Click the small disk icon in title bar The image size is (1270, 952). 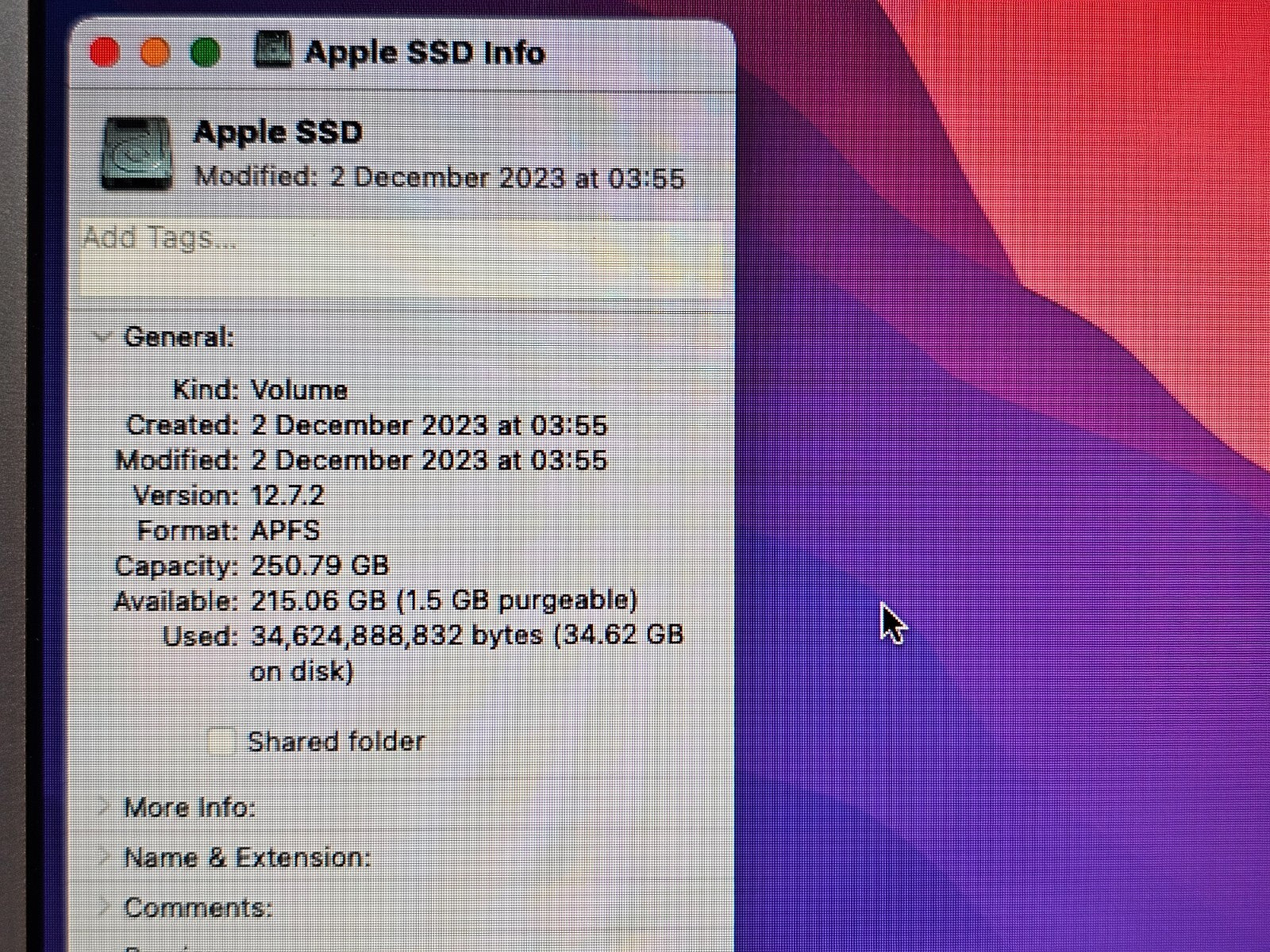pyautogui.click(x=273, y=52)
